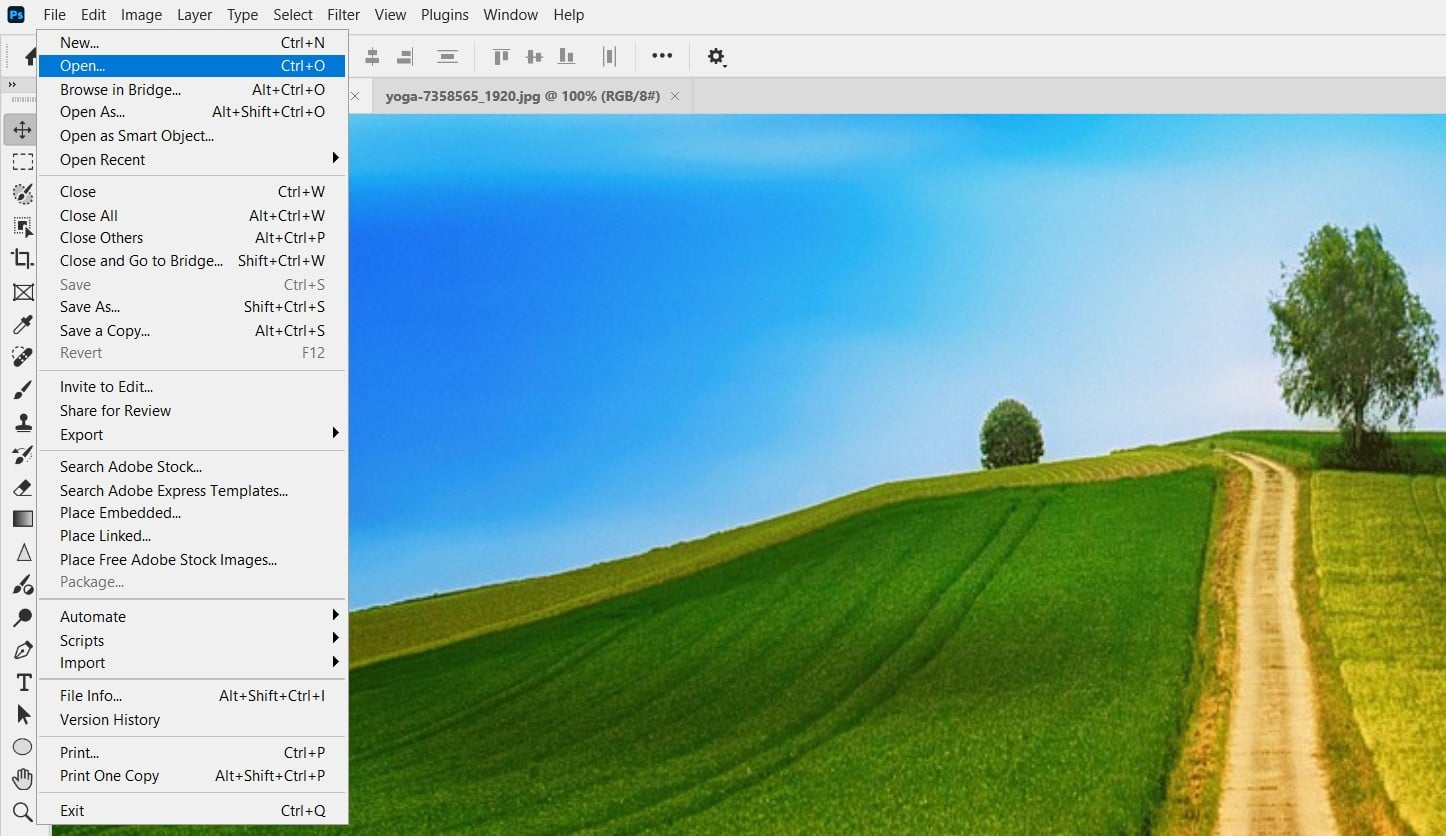Open the options bar gear settings
The height and width of the screenshot is (836, 1446).
point(716,57)
